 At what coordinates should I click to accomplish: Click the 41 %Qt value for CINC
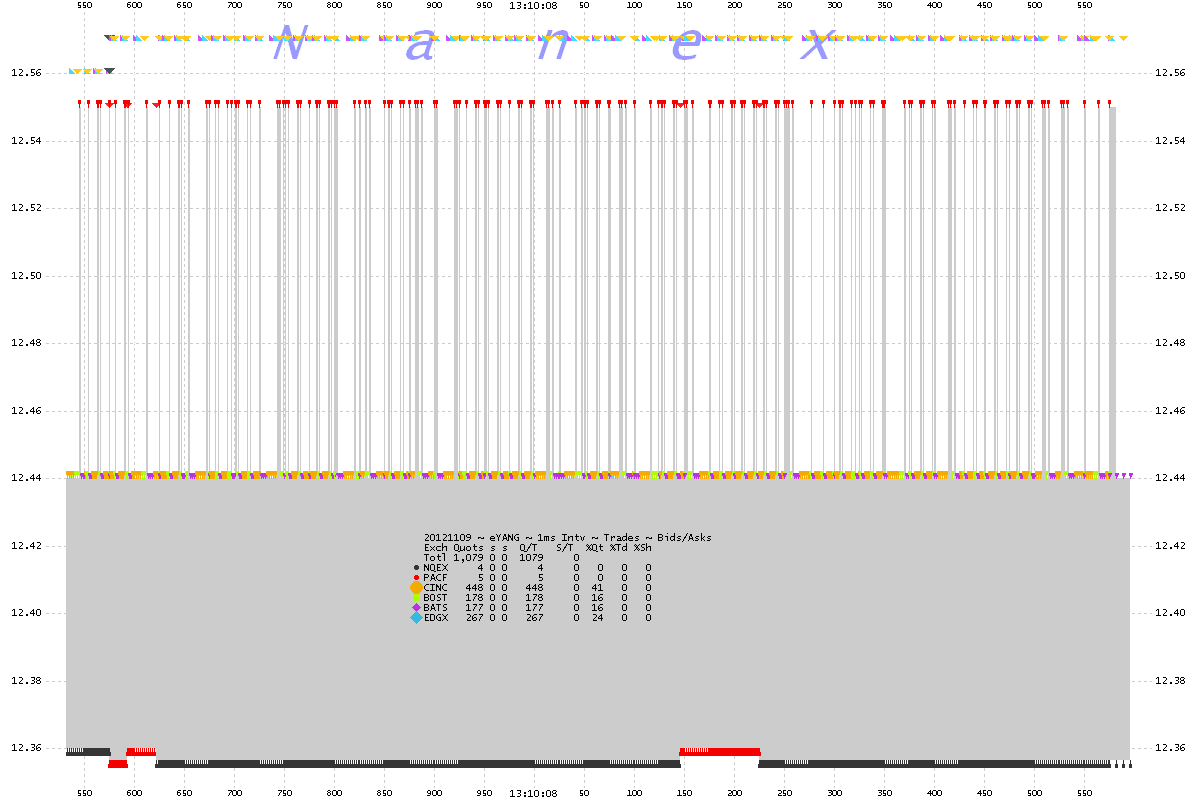pyautogui.click(x=597, y=588)
